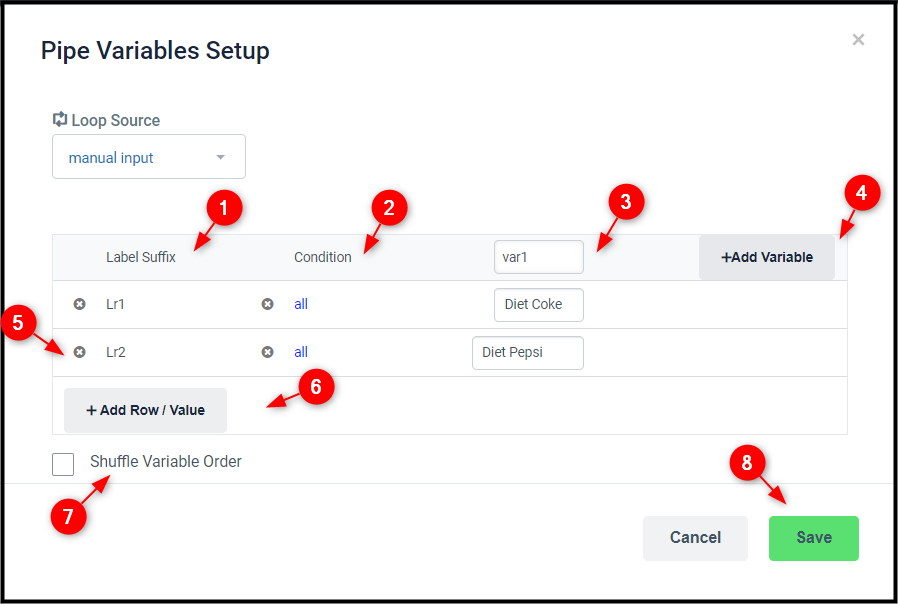Edit the Lr1 condition link 'all'
The height and width of the screenshot is (604, 898).
click(x=301, y=304)
